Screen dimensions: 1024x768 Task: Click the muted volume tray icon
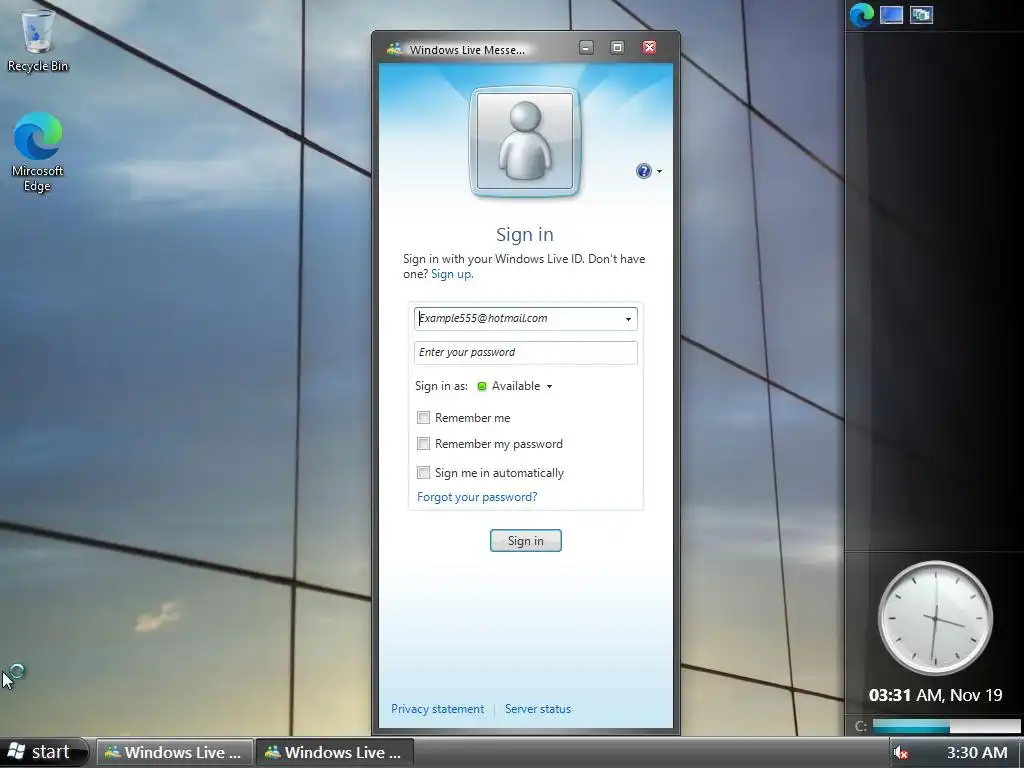coord(901,752)
